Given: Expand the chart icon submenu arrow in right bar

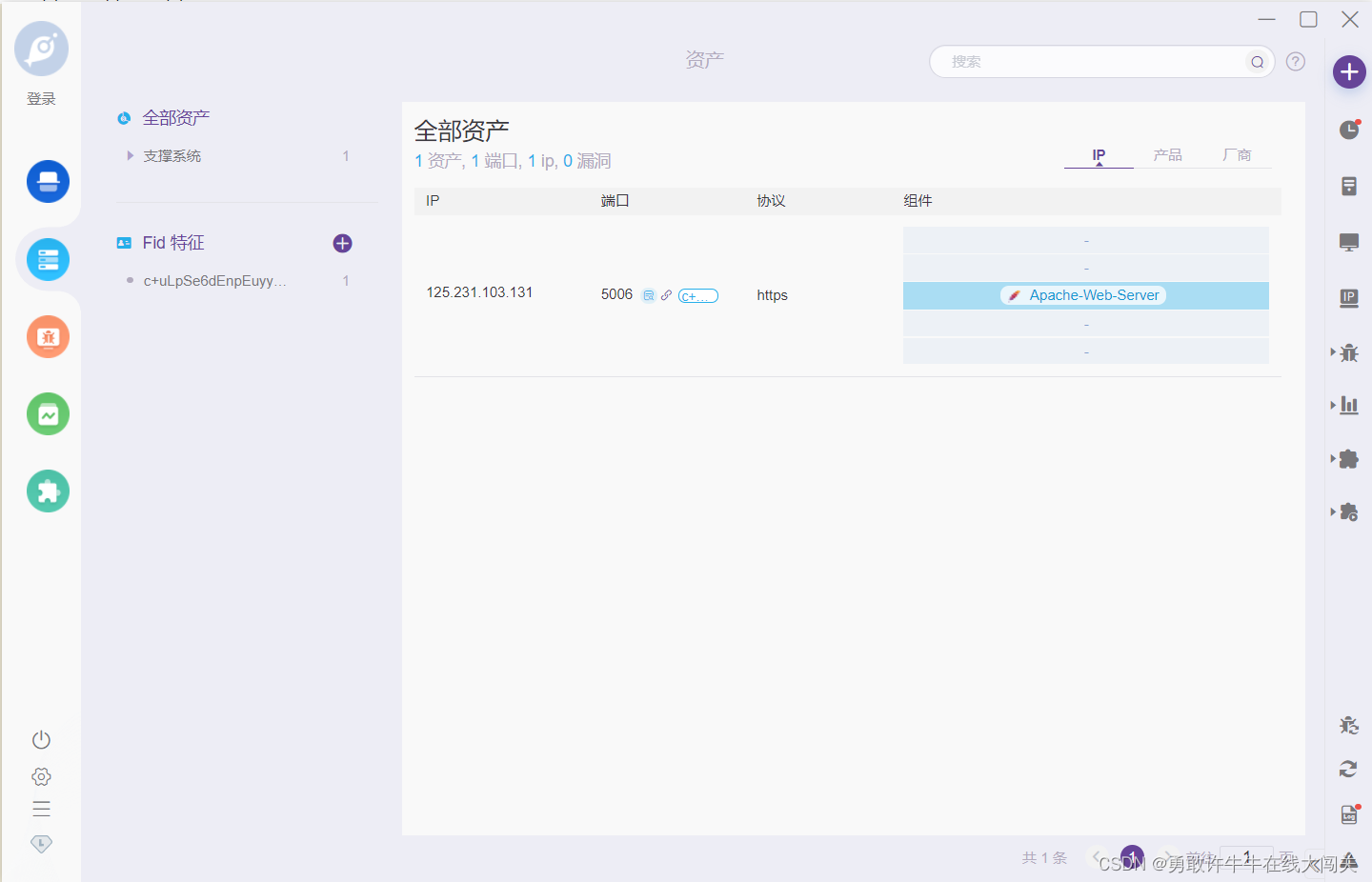Looking at the screenshot, I should (1333, 405).
